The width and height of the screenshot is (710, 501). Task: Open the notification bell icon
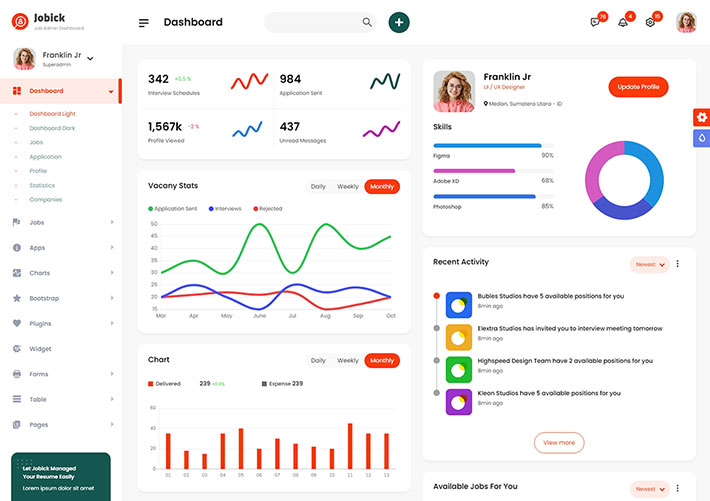(623, 22)
